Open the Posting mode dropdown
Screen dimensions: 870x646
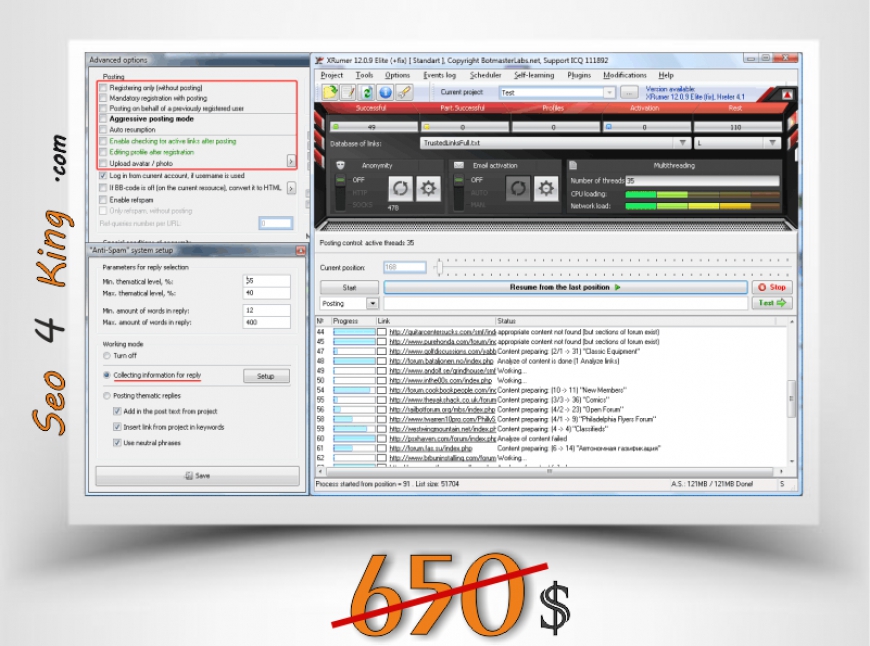coord(372,304)
